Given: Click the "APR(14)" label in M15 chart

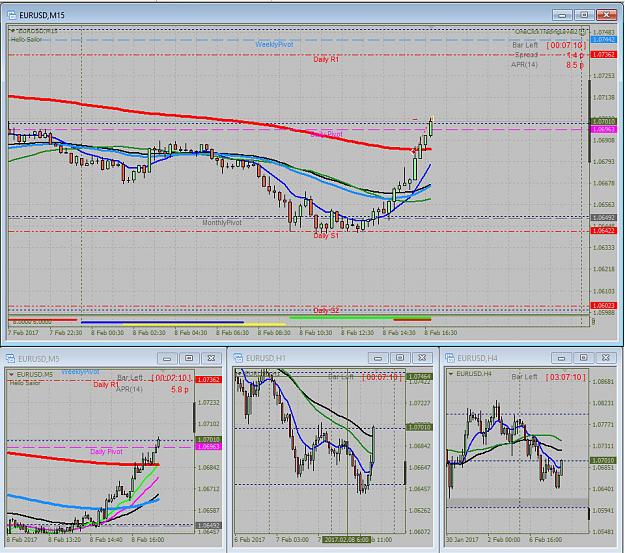Looking at the screenshot, I should [x=524, y=65].
